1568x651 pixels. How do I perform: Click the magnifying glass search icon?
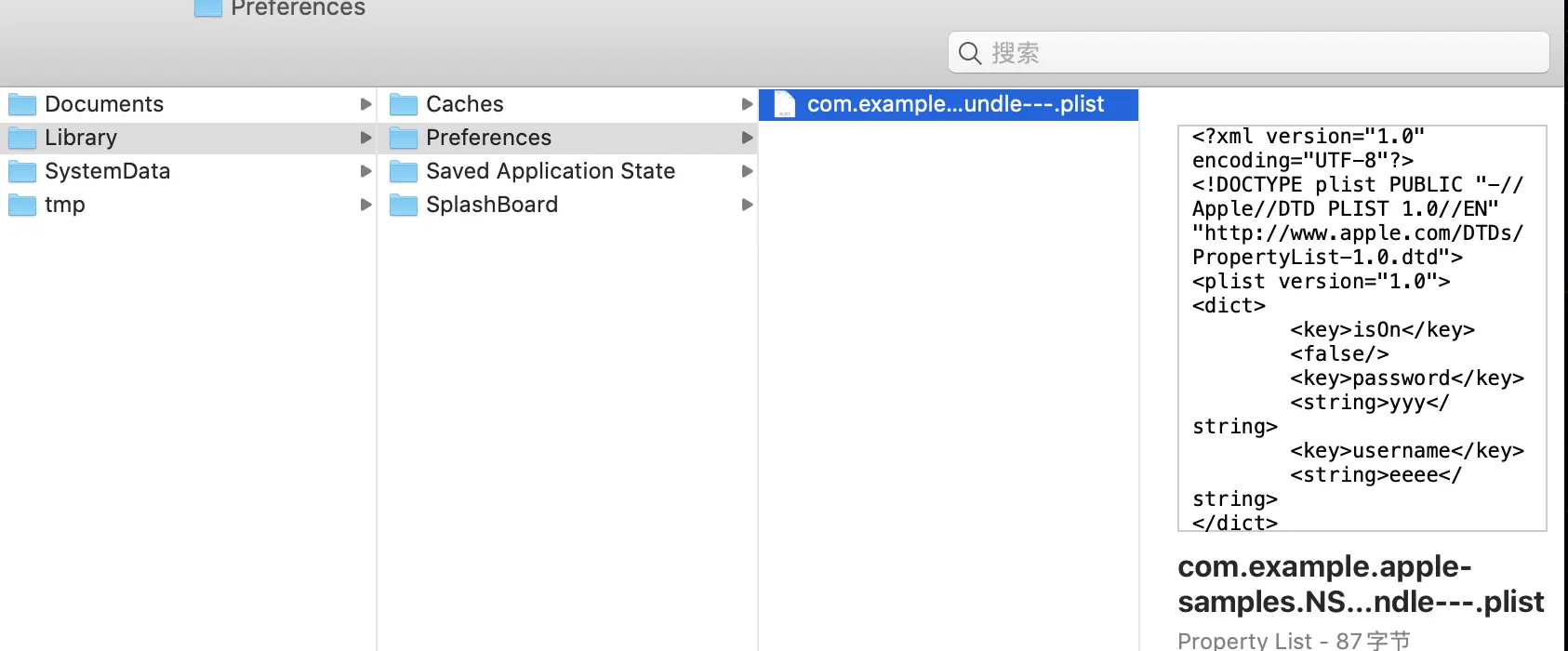pyautogui.click(x=970, y=53)
